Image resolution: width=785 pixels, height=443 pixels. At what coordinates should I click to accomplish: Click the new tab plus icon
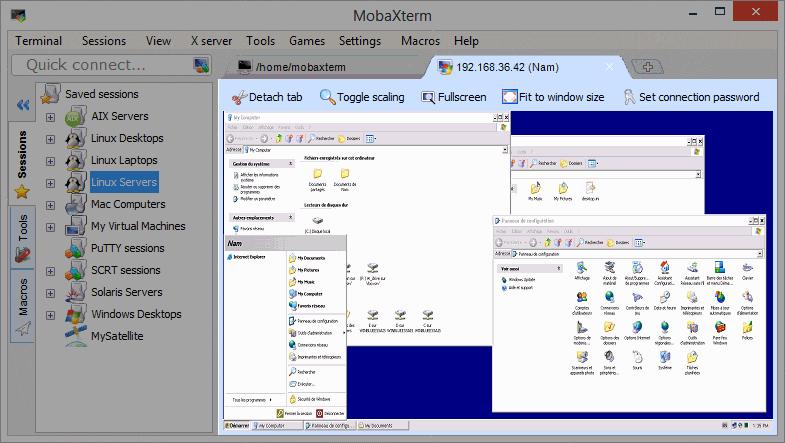(648, 67)
